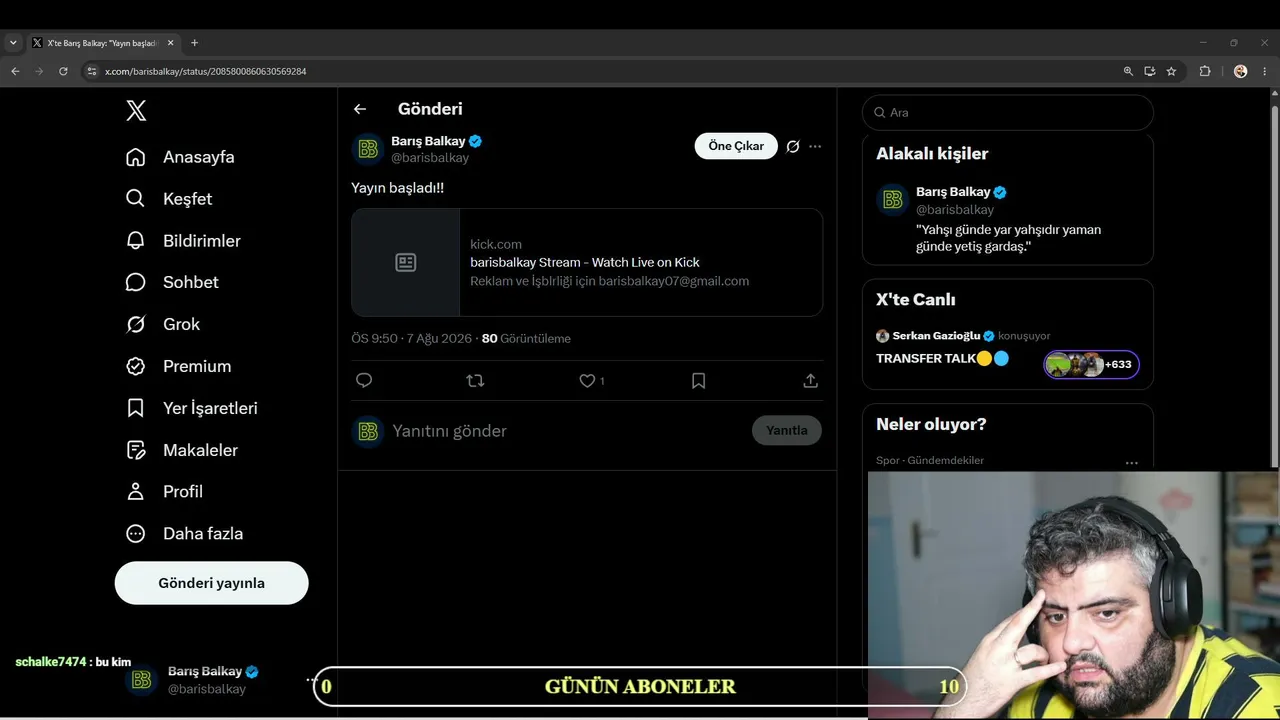Open Grok from the sidebar
1280x720 pixels.
point(163,324)
